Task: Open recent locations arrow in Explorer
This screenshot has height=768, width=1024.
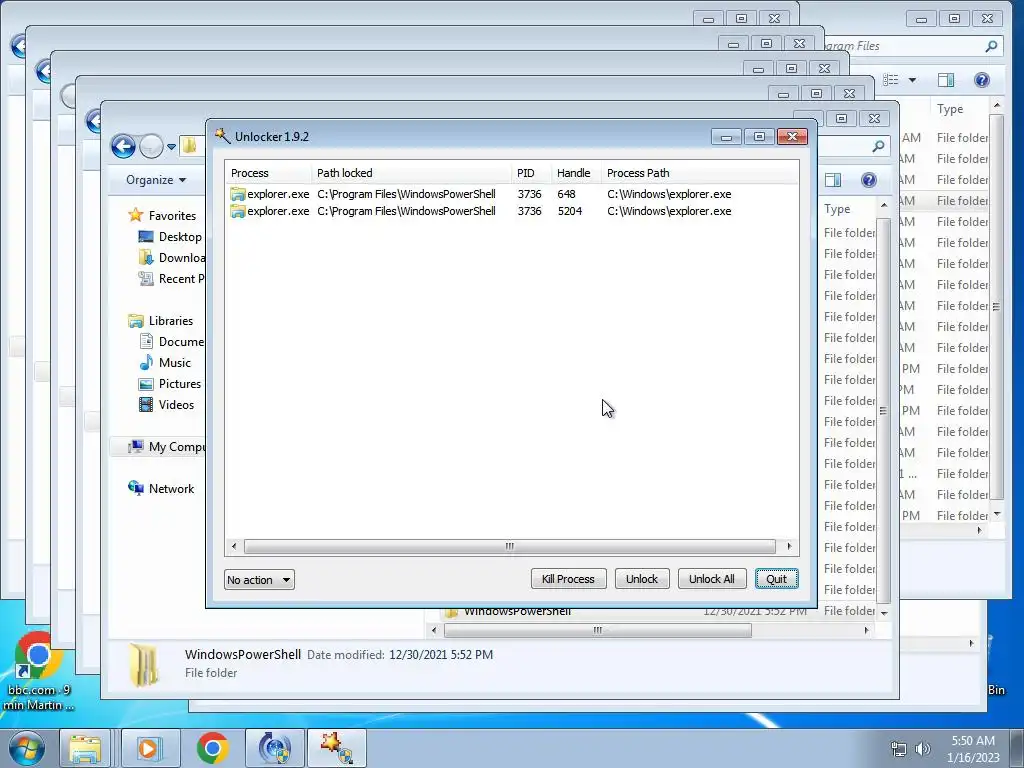Action: click(x=171, y=147)
